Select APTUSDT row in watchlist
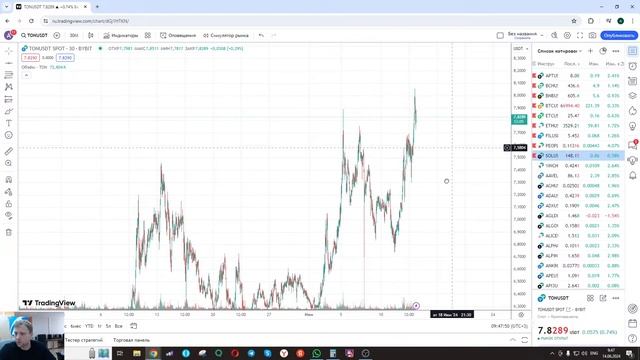This screenshot has height=360, width=640. 578,76
